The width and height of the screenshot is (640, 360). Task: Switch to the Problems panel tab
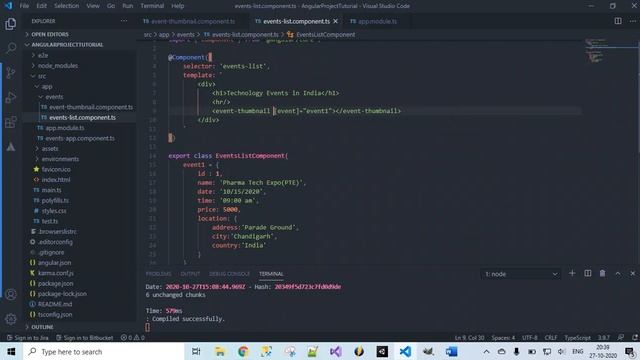(x=158, y=274)
